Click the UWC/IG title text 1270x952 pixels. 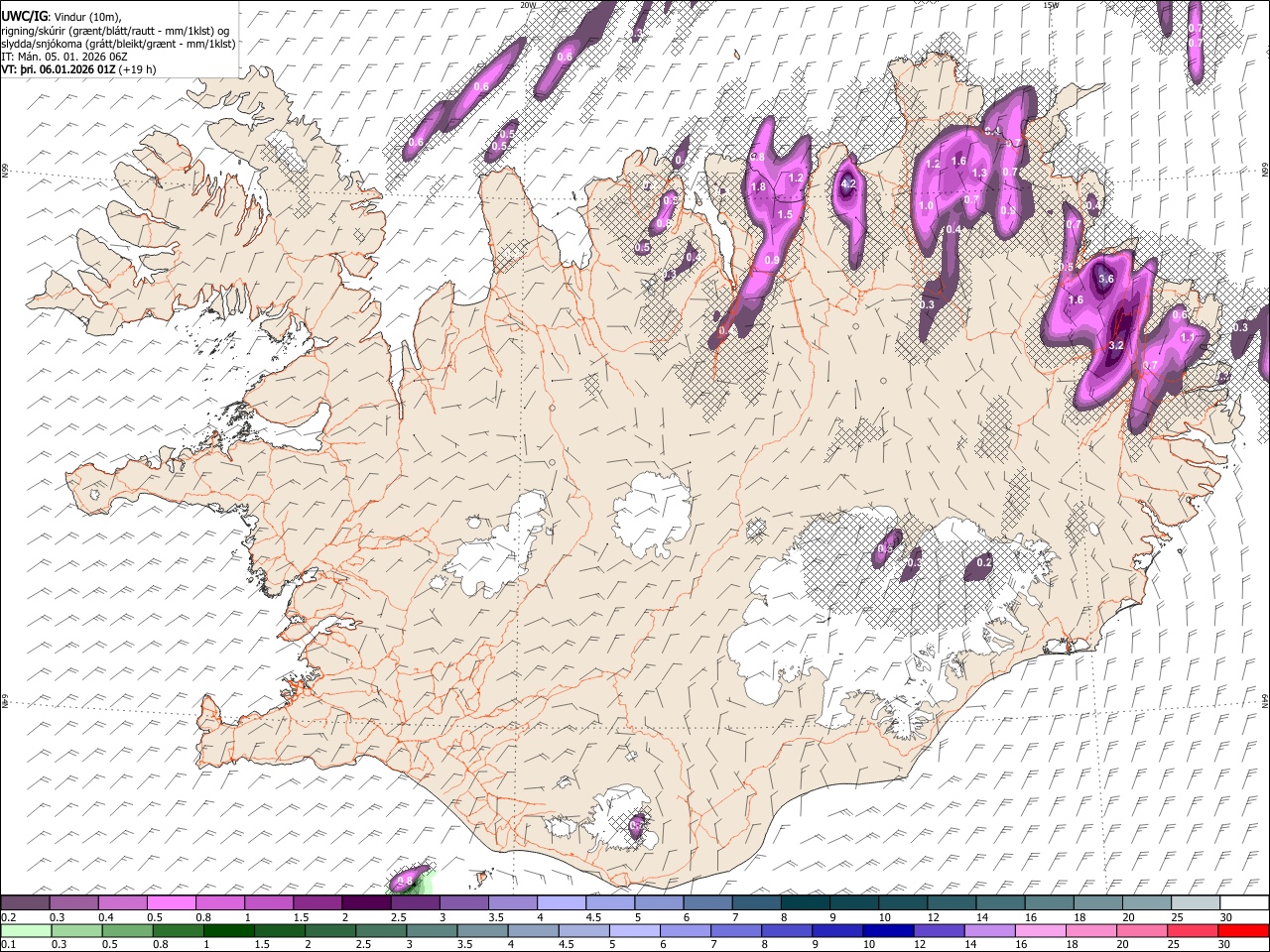pos(25,16)
